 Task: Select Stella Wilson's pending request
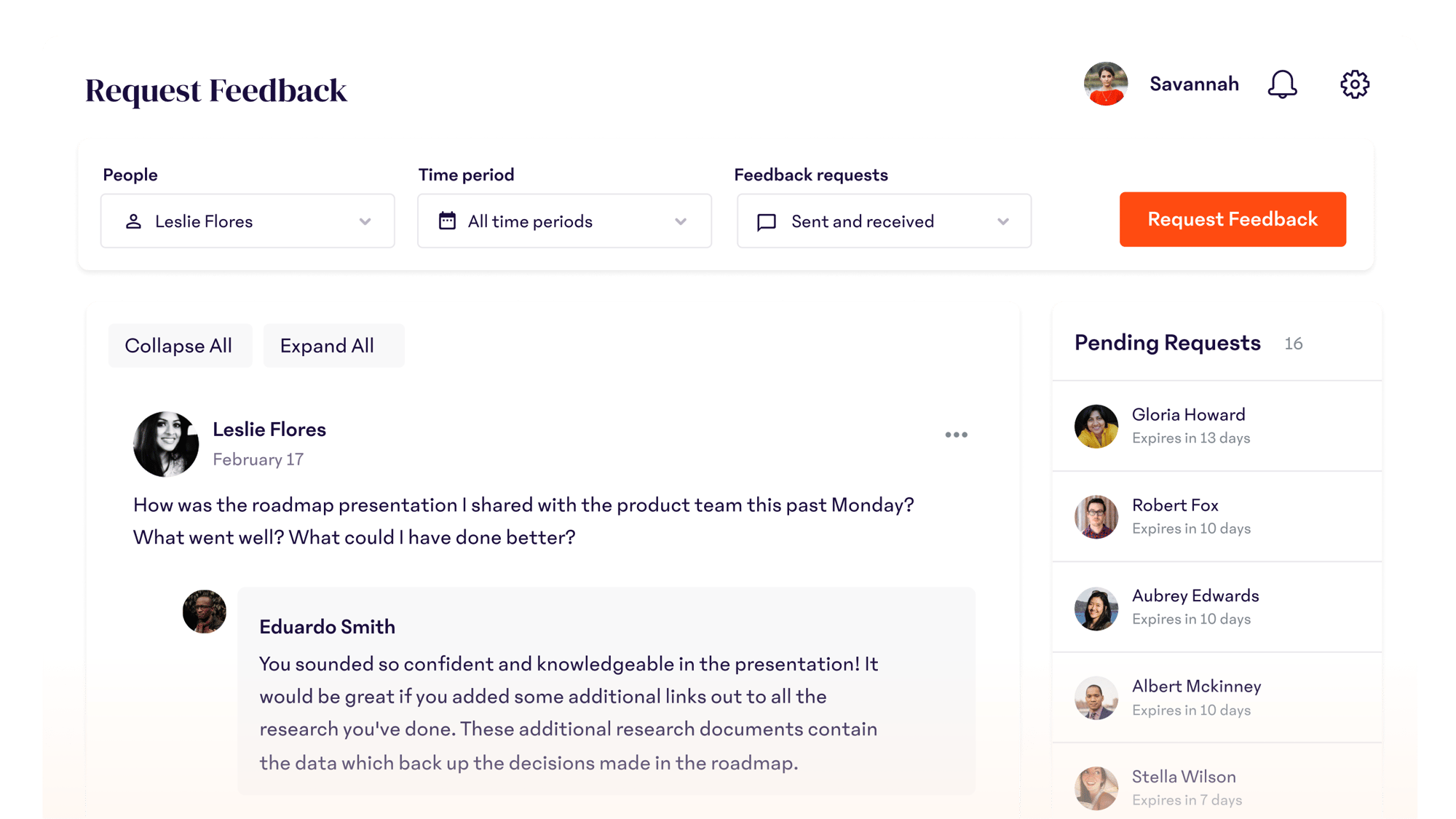point(1216,788)
